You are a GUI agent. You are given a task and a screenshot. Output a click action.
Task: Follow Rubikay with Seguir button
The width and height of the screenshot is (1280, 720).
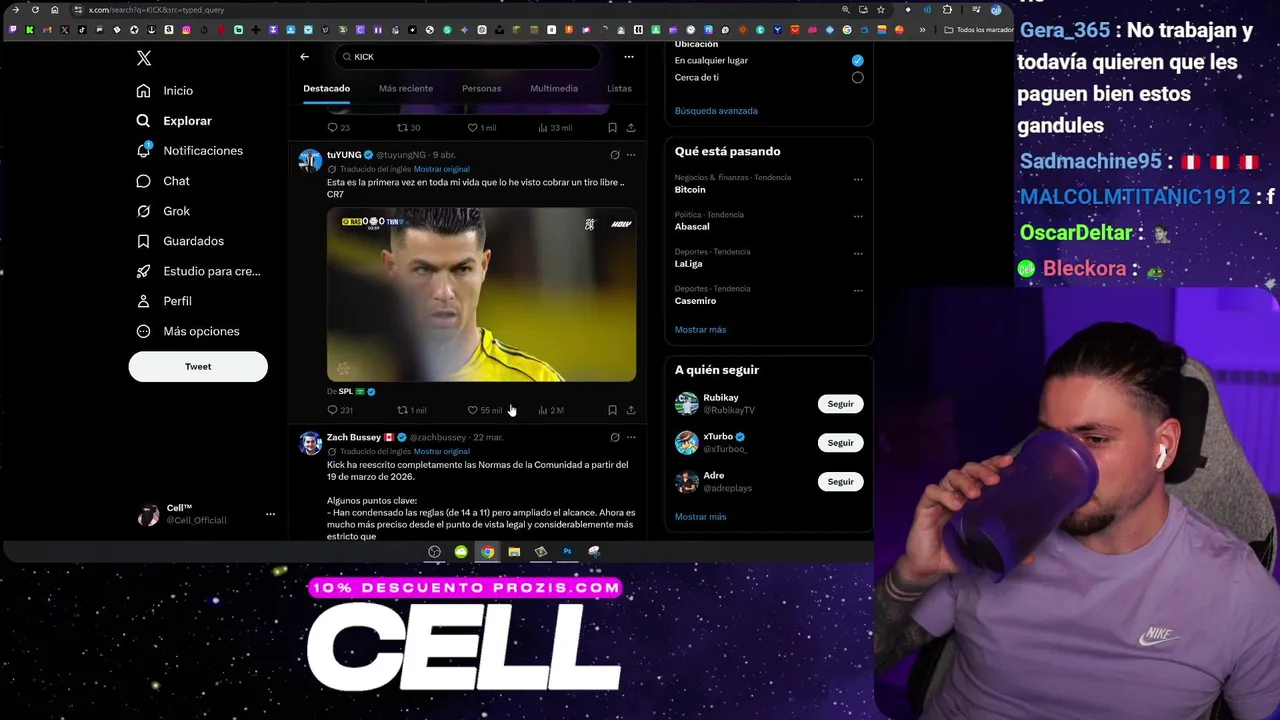click(x=840, y=404)
